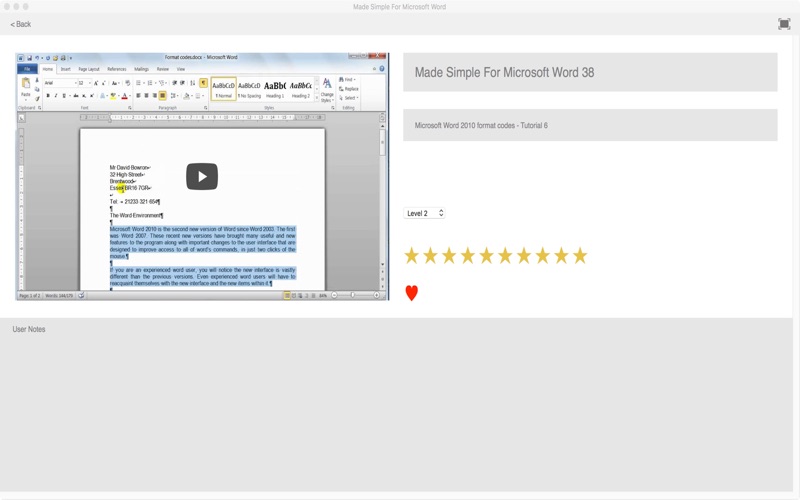Toggle the full screen icon
This screenshot has height=500, width=800.
pos(784,24)
